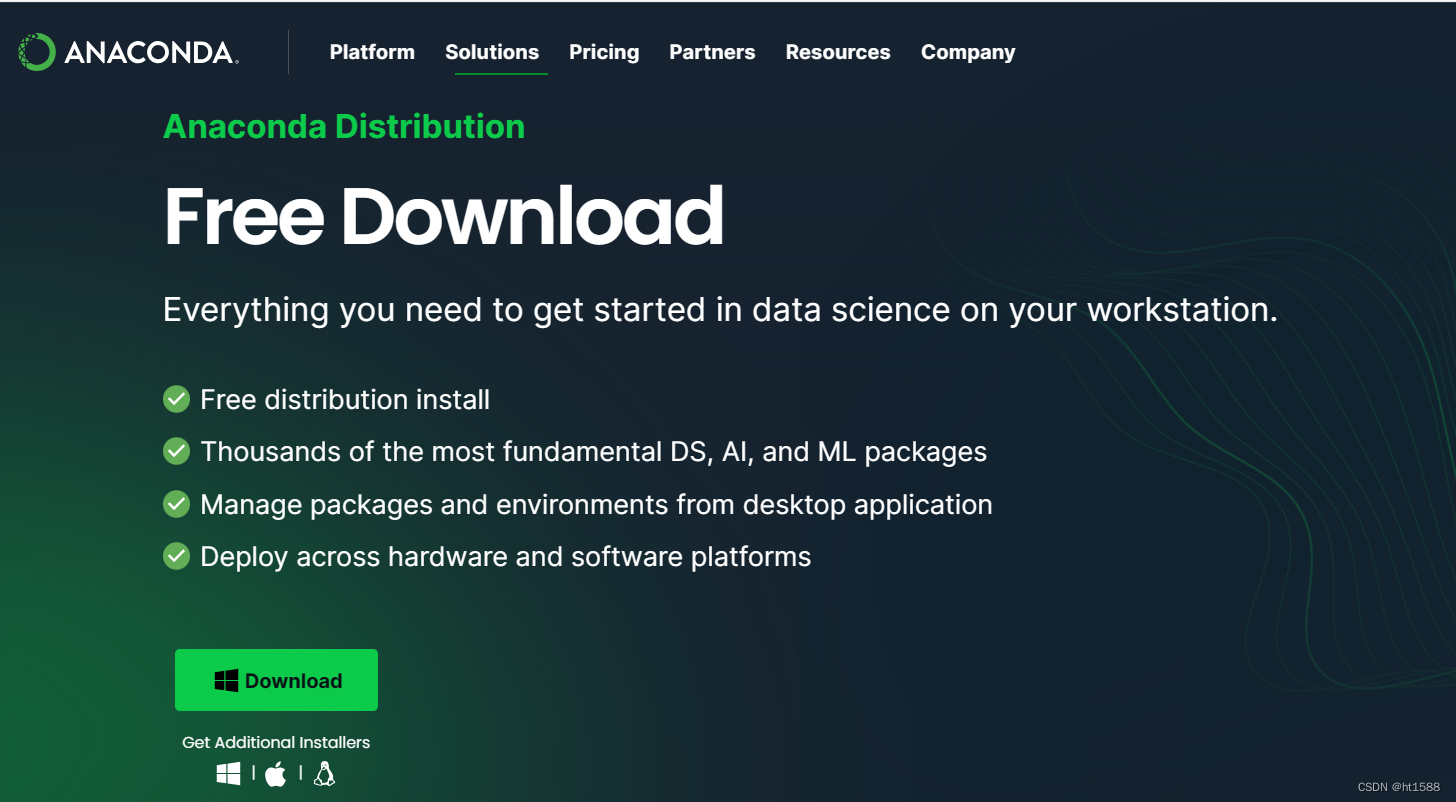Screen dimensions: 1456x802
Task: Click the checkmark beside Free distribution install
Action: tap(176, 399)
